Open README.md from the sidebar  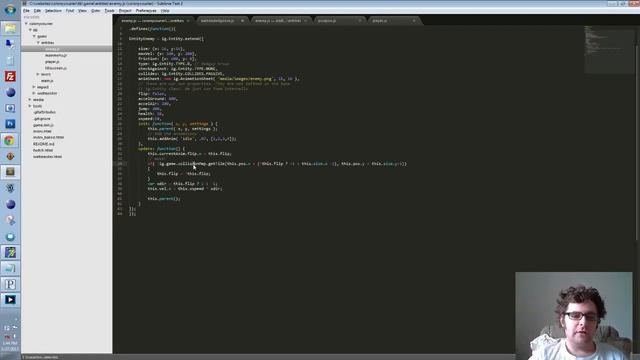click(x=44, y=144)
